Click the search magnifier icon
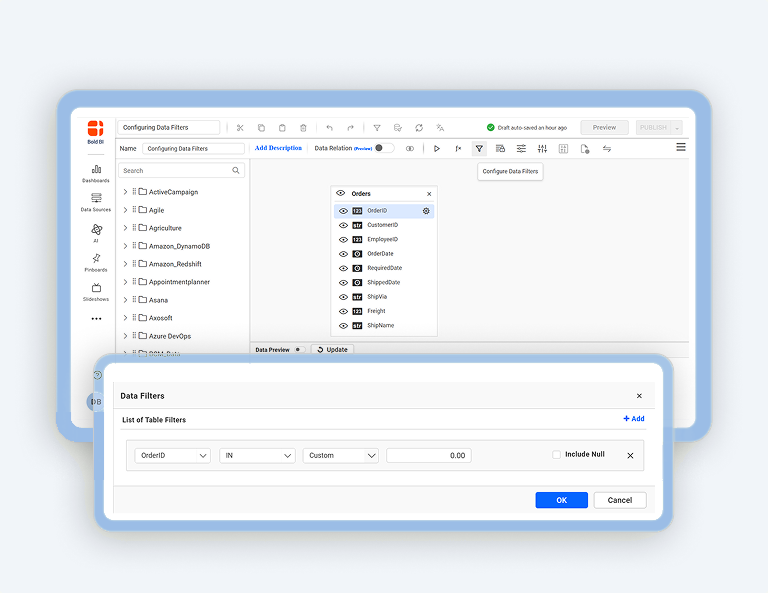The width and height of the screenshot is (768, 593). click(x=236, y=170)
